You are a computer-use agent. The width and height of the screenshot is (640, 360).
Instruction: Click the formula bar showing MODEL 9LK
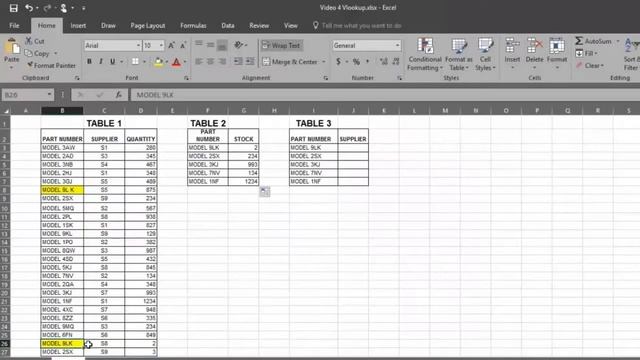(x=385, y=95)
